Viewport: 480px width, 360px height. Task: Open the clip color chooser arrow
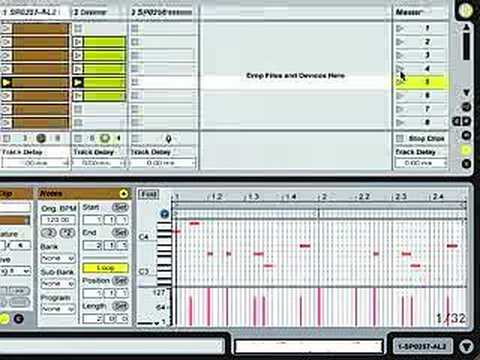click(x=26, y=220)
